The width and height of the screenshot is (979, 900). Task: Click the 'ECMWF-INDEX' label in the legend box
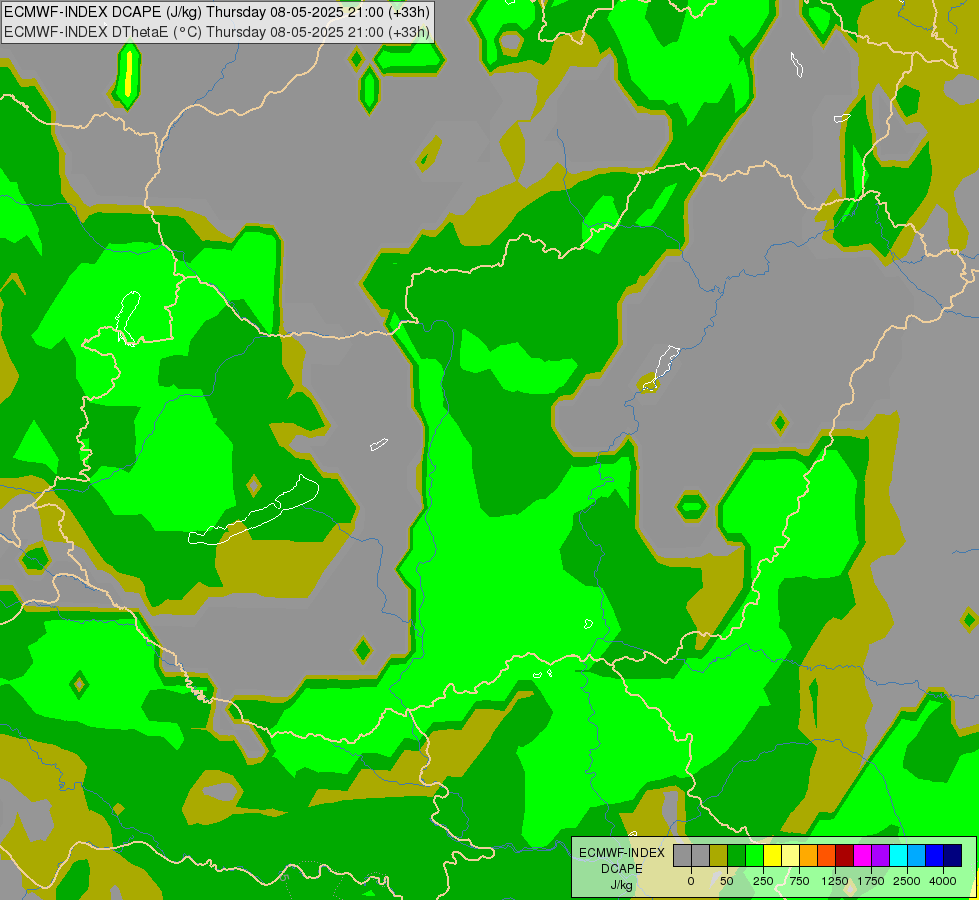[622, 853]
